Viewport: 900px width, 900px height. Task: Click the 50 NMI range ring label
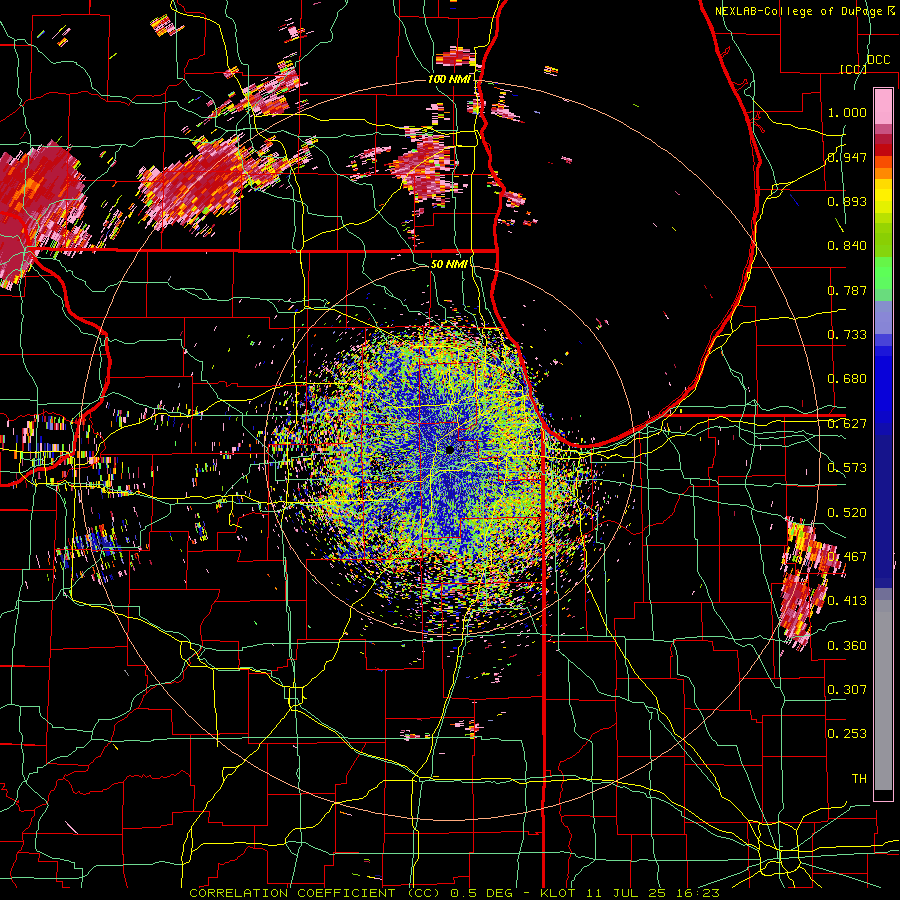(449, 264)
